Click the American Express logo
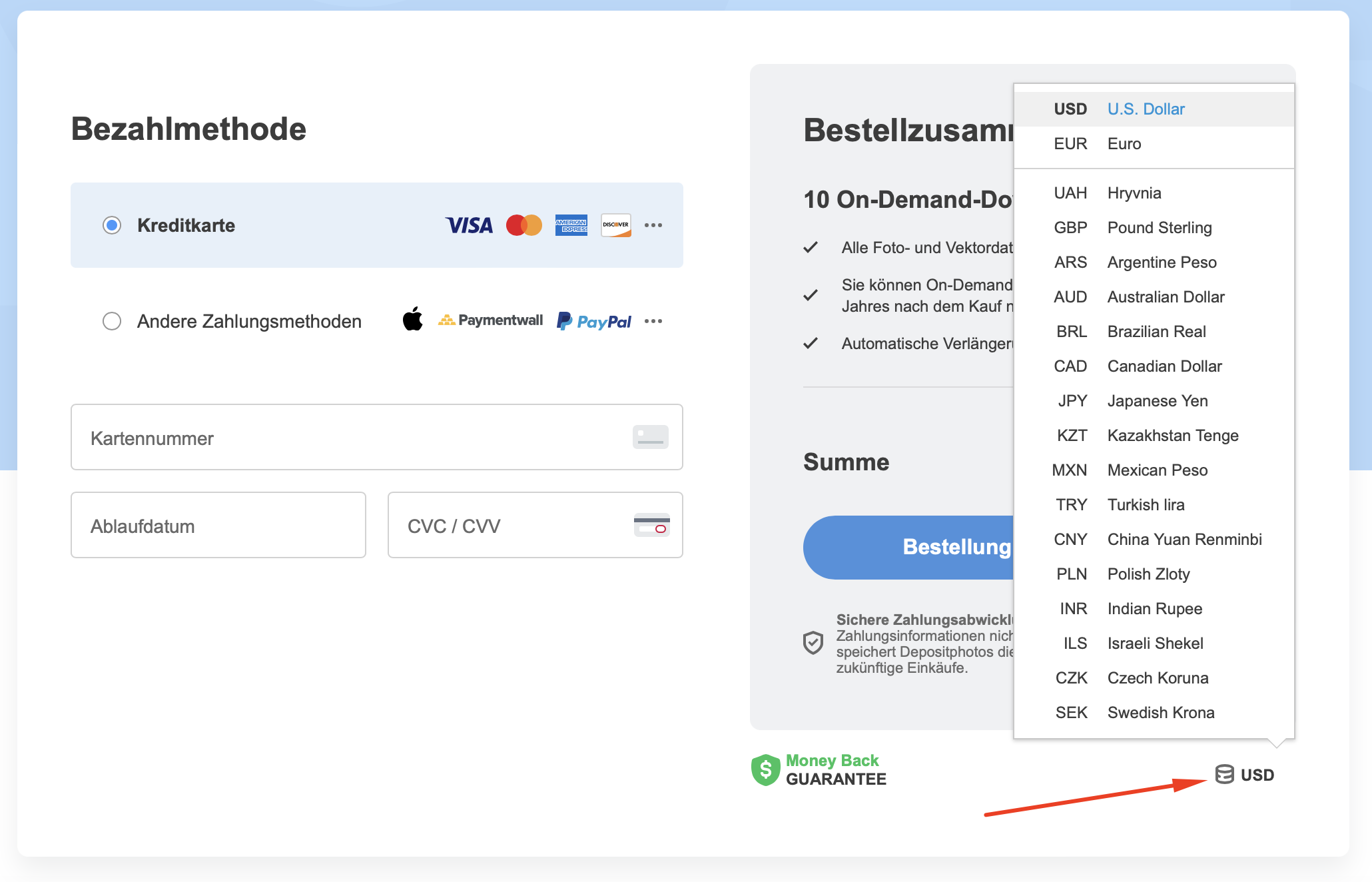This screenshot has width=1372, height=882. point(571,225)
